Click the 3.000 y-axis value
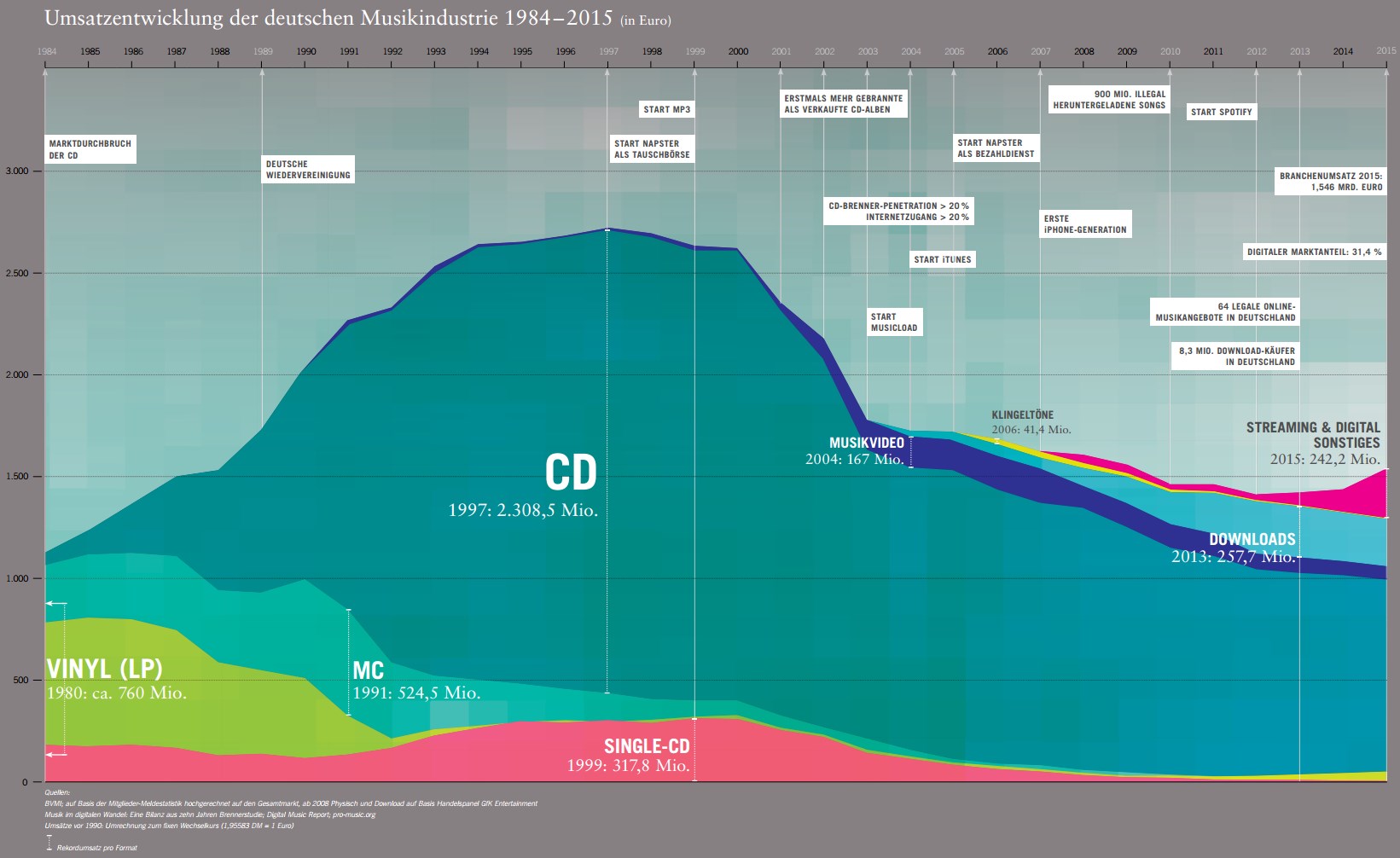 (x=17, y=171)
